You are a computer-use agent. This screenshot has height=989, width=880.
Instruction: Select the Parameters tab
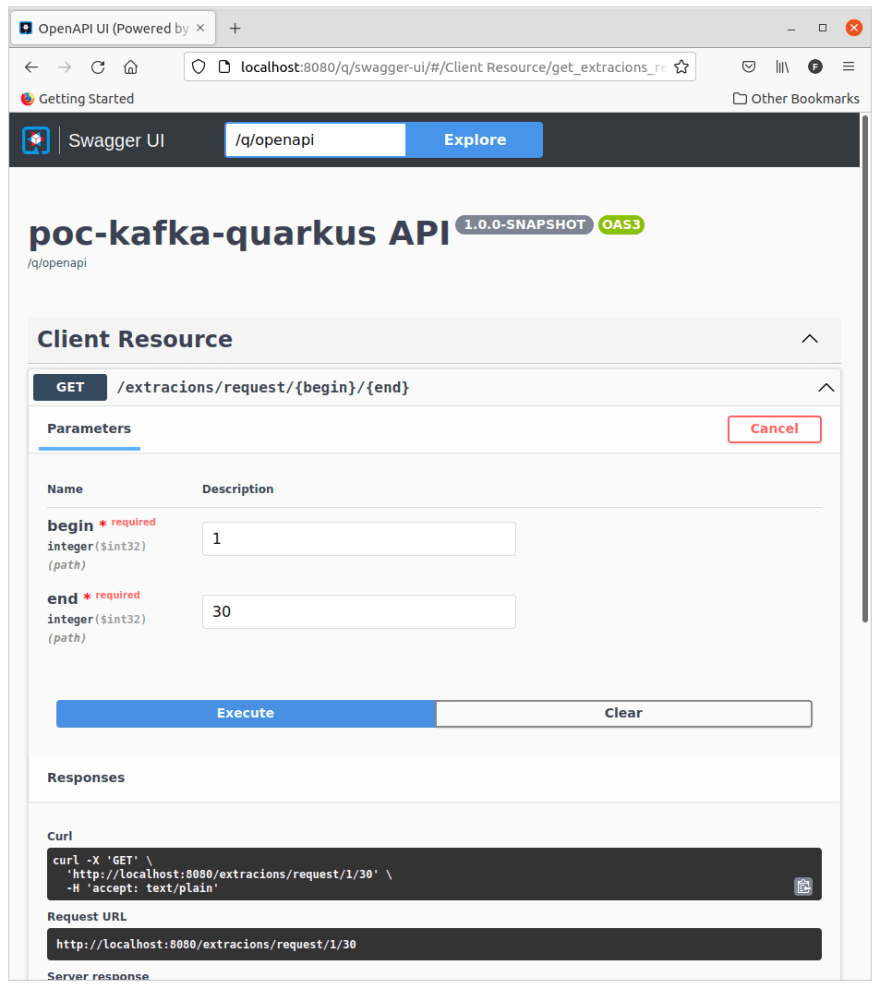[89, 429]
